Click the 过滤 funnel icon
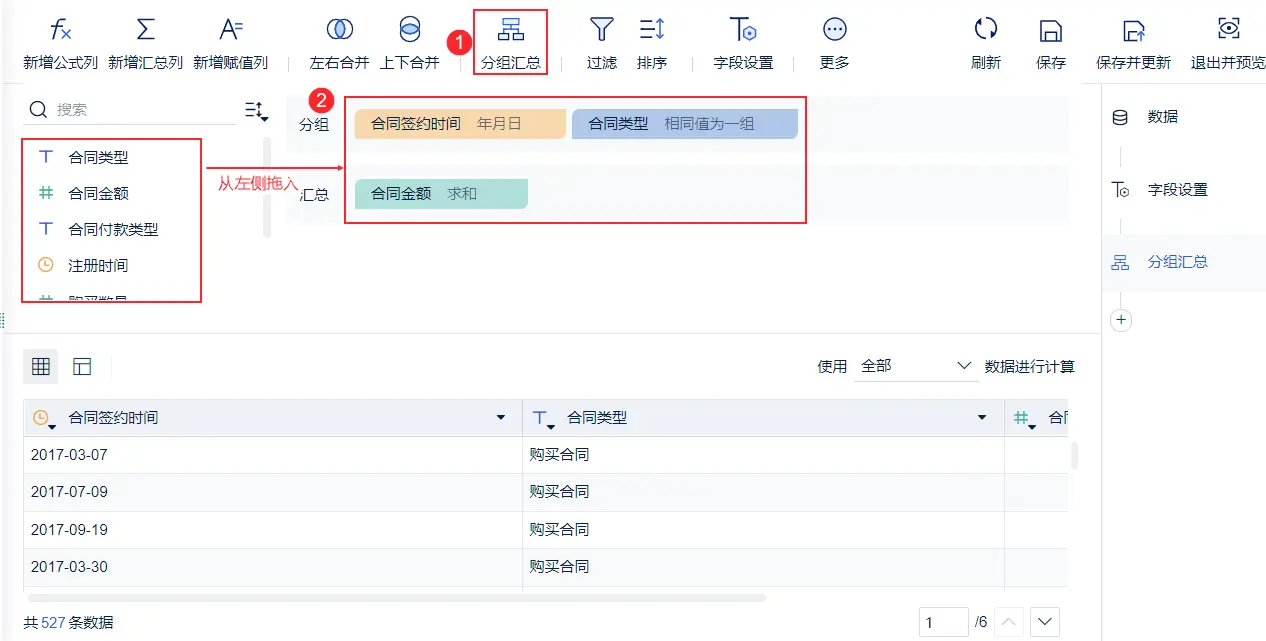 601,29
